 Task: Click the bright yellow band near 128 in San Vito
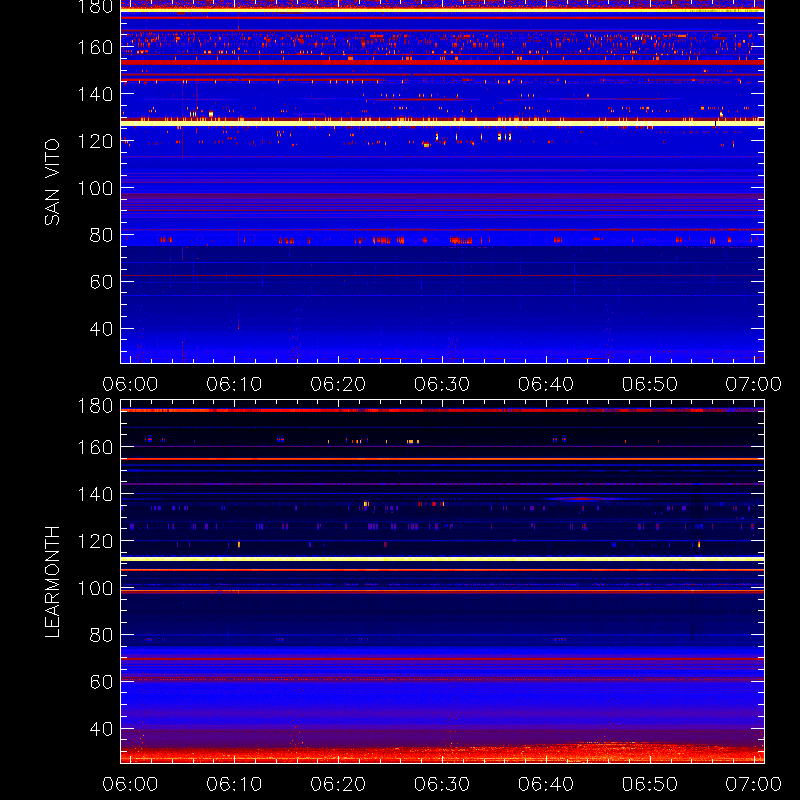[442, 123]
